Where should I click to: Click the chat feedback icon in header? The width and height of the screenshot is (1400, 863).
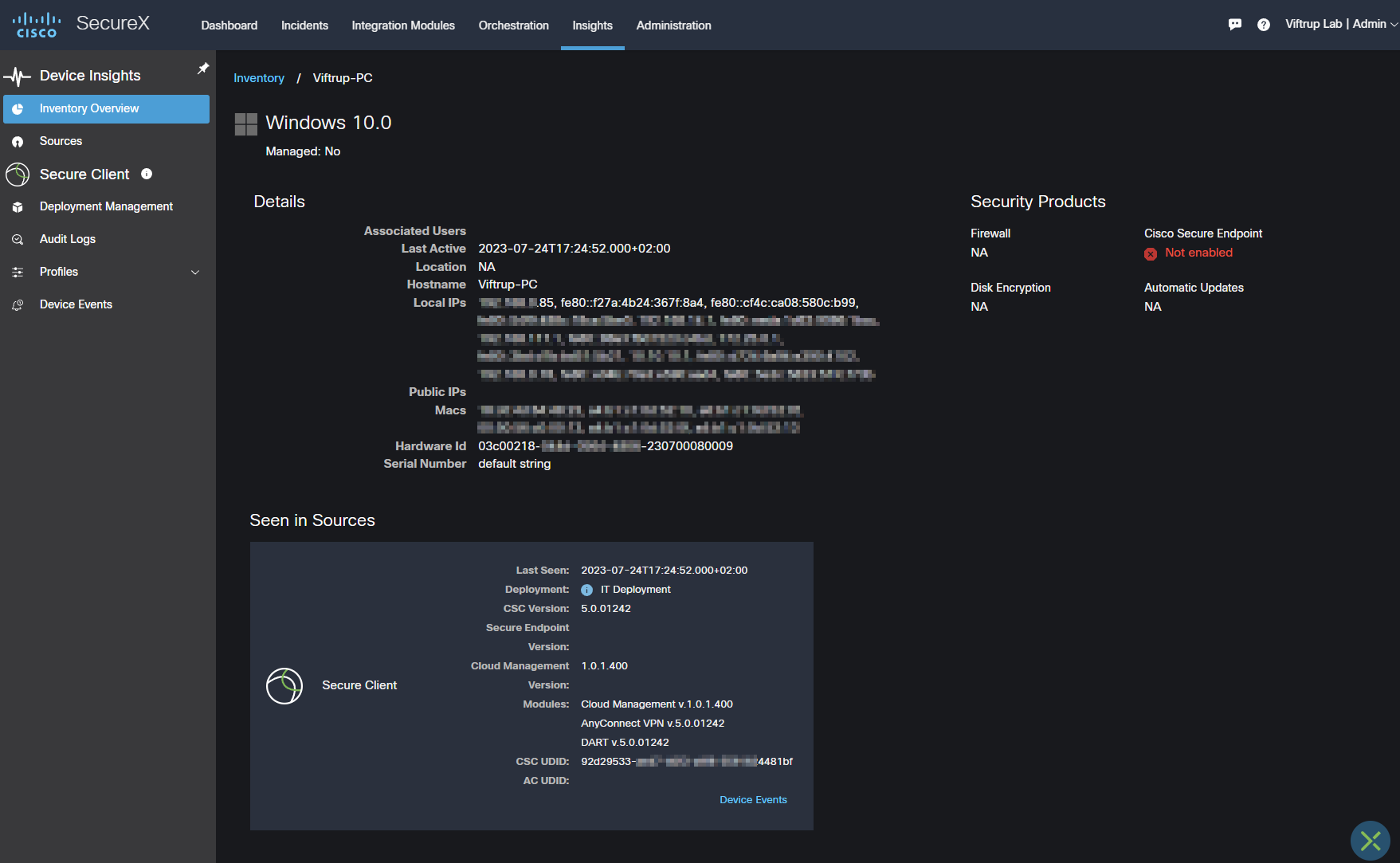(x=1234, y=25)
